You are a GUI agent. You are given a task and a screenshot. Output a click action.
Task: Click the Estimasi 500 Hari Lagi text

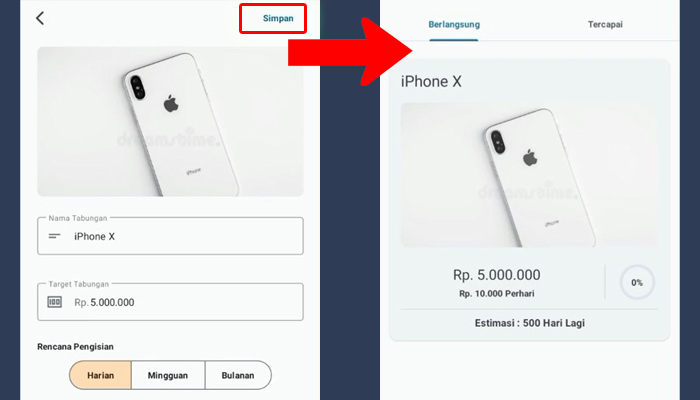(529, 323)
